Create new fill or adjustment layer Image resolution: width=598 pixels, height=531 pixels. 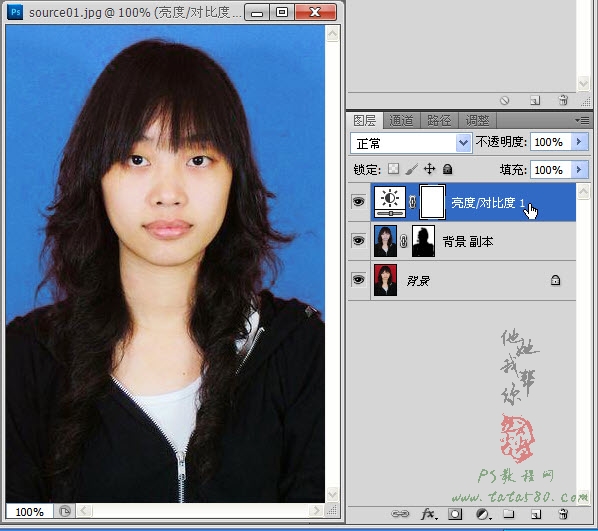click(483, 514)
